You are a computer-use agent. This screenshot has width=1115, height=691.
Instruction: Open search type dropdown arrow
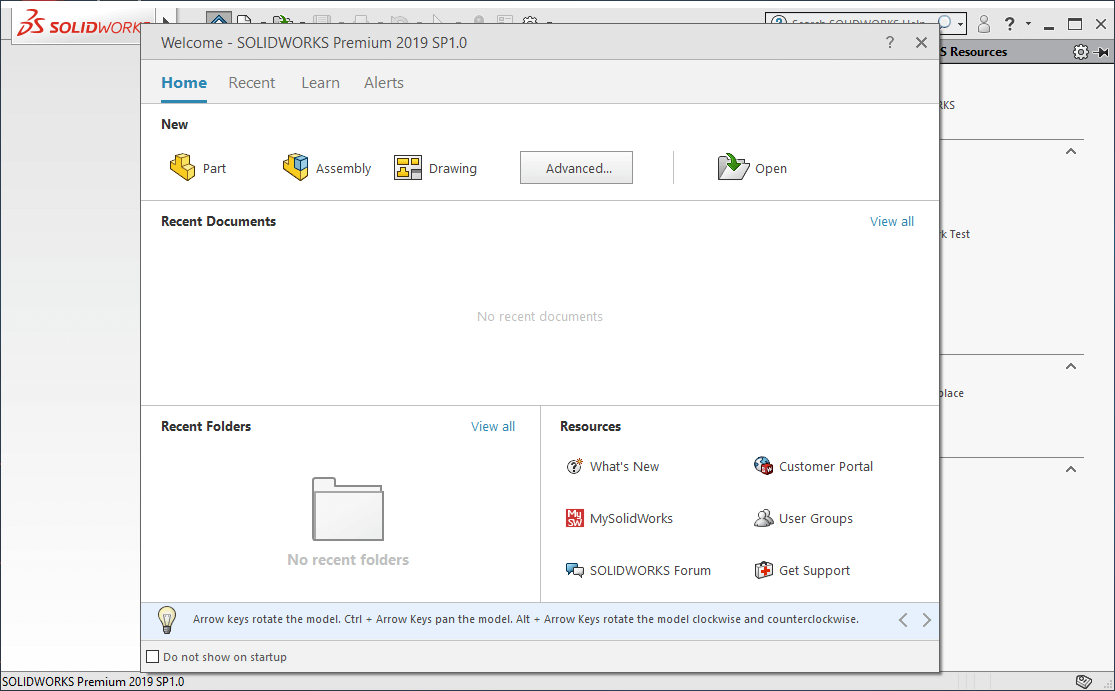click(961, 24)
